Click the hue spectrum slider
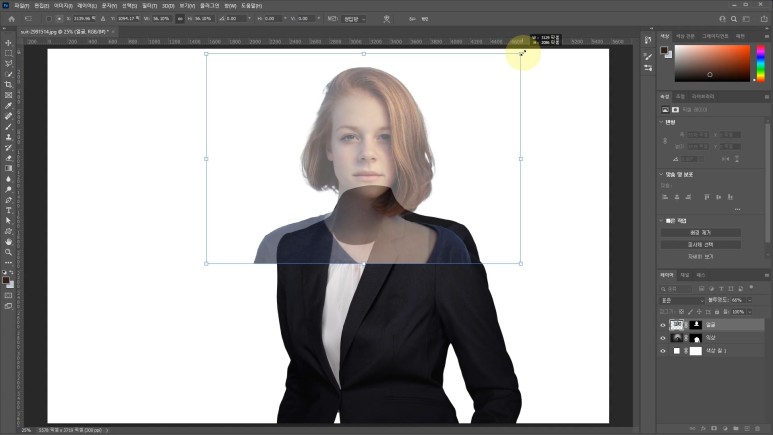773x435 pixels. pos(761,64)
